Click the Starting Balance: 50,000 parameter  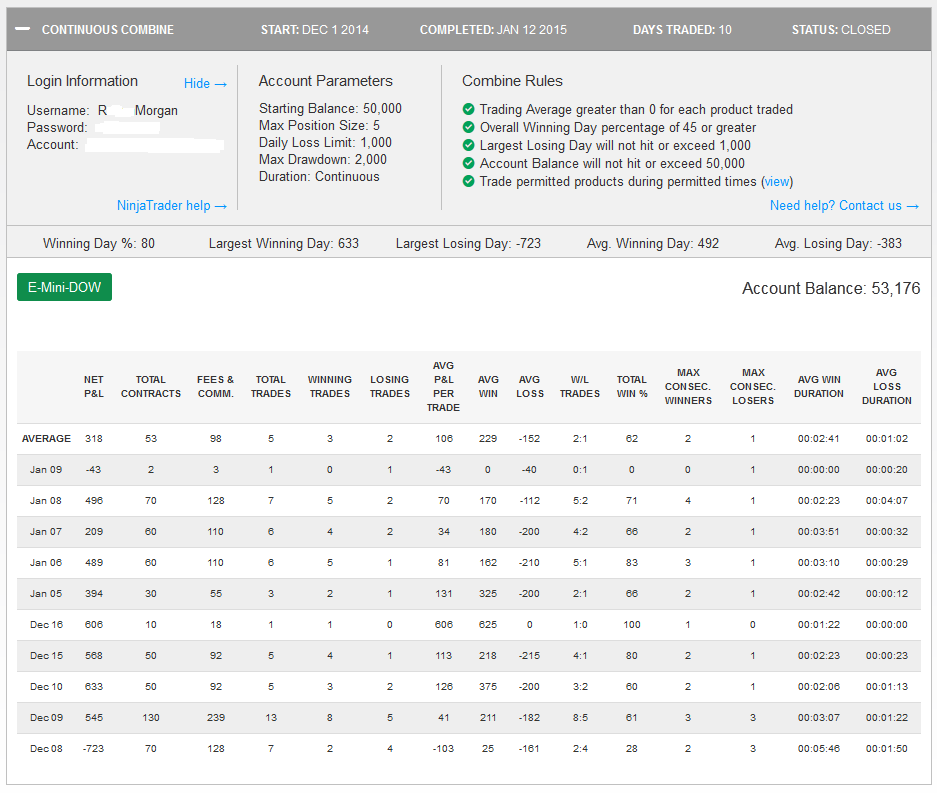(x=330, y=109)
